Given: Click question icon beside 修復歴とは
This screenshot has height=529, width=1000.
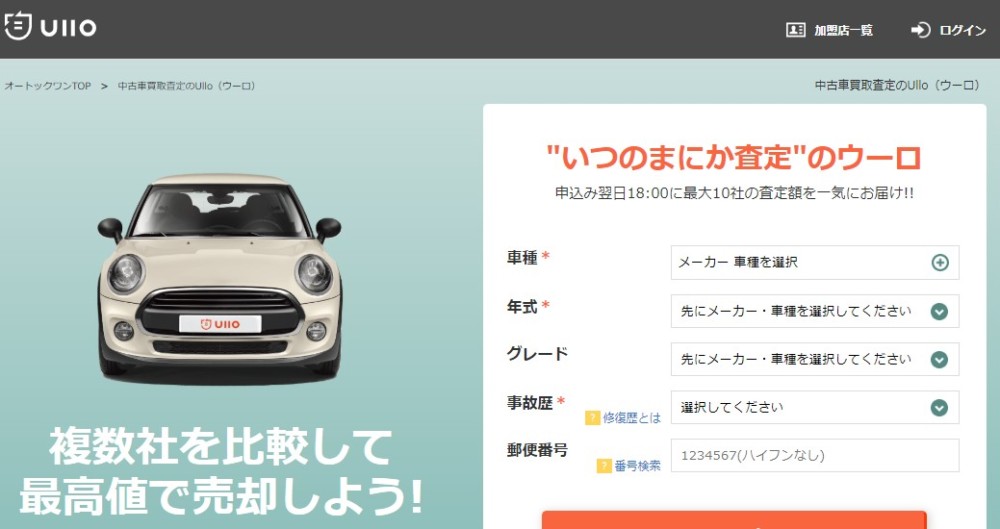Looking at the screenshot, I should click(592, 418).
